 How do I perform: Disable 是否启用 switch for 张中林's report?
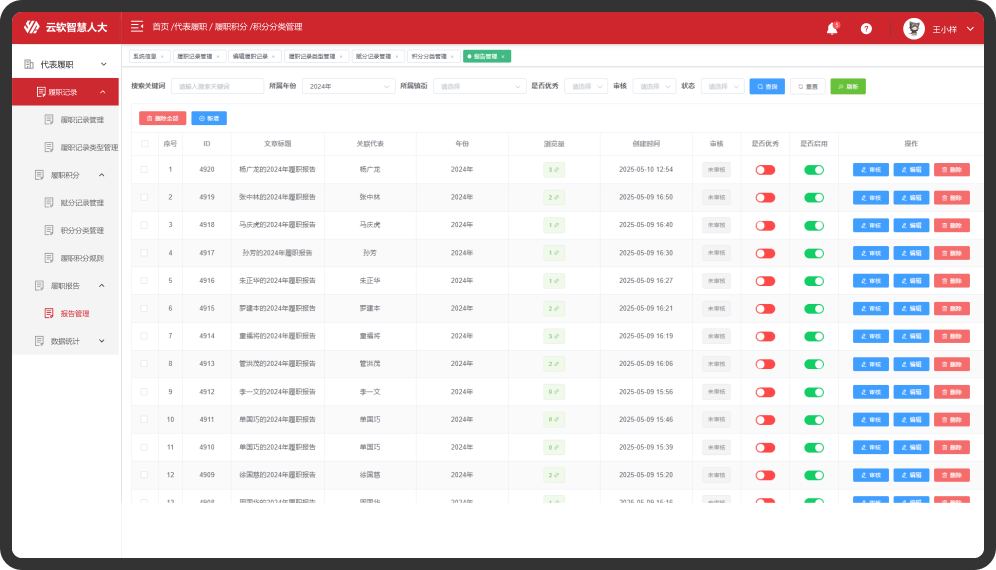click(814, 198)
